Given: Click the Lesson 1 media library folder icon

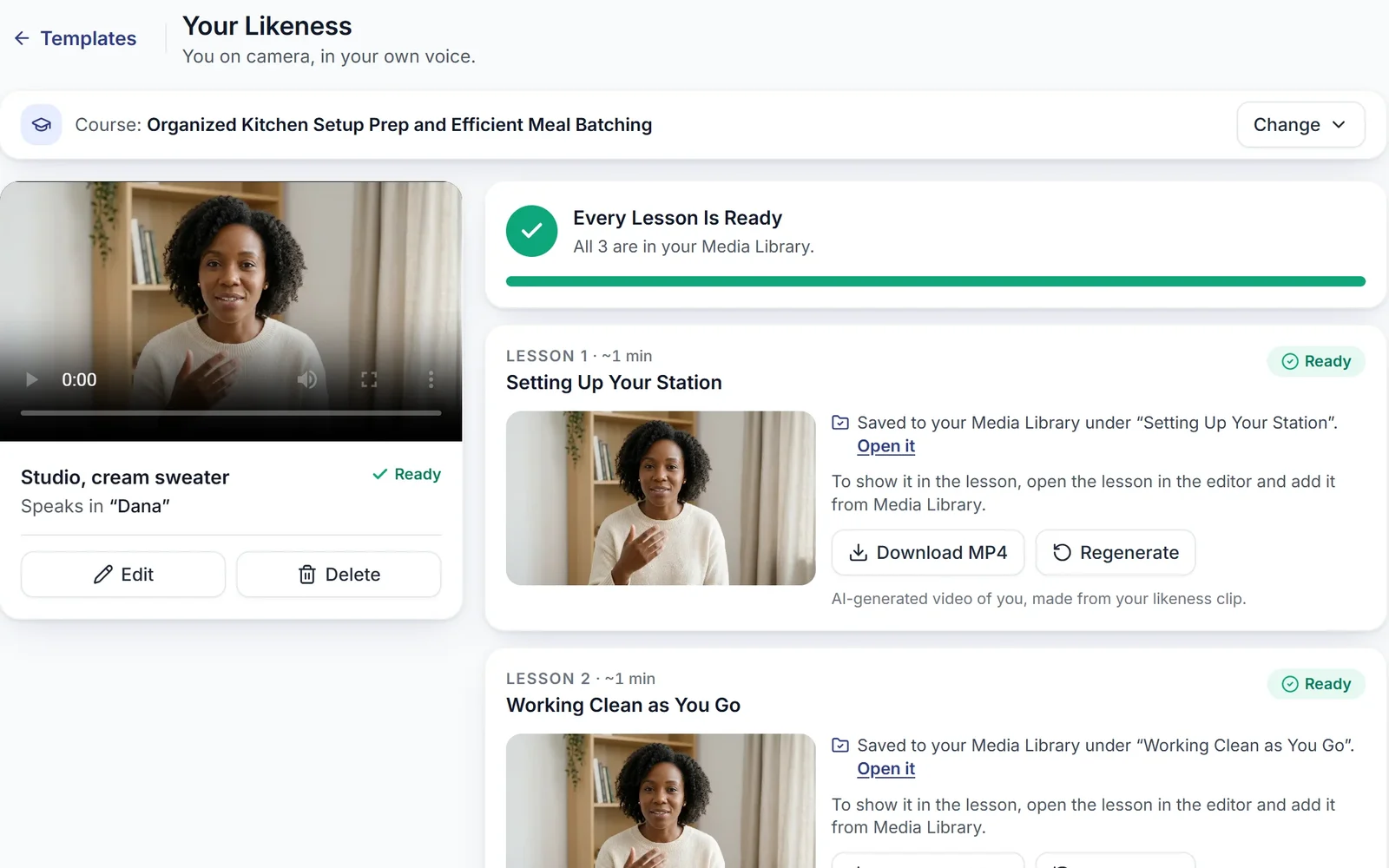Looking at the screenshot, I should point(840,423).
